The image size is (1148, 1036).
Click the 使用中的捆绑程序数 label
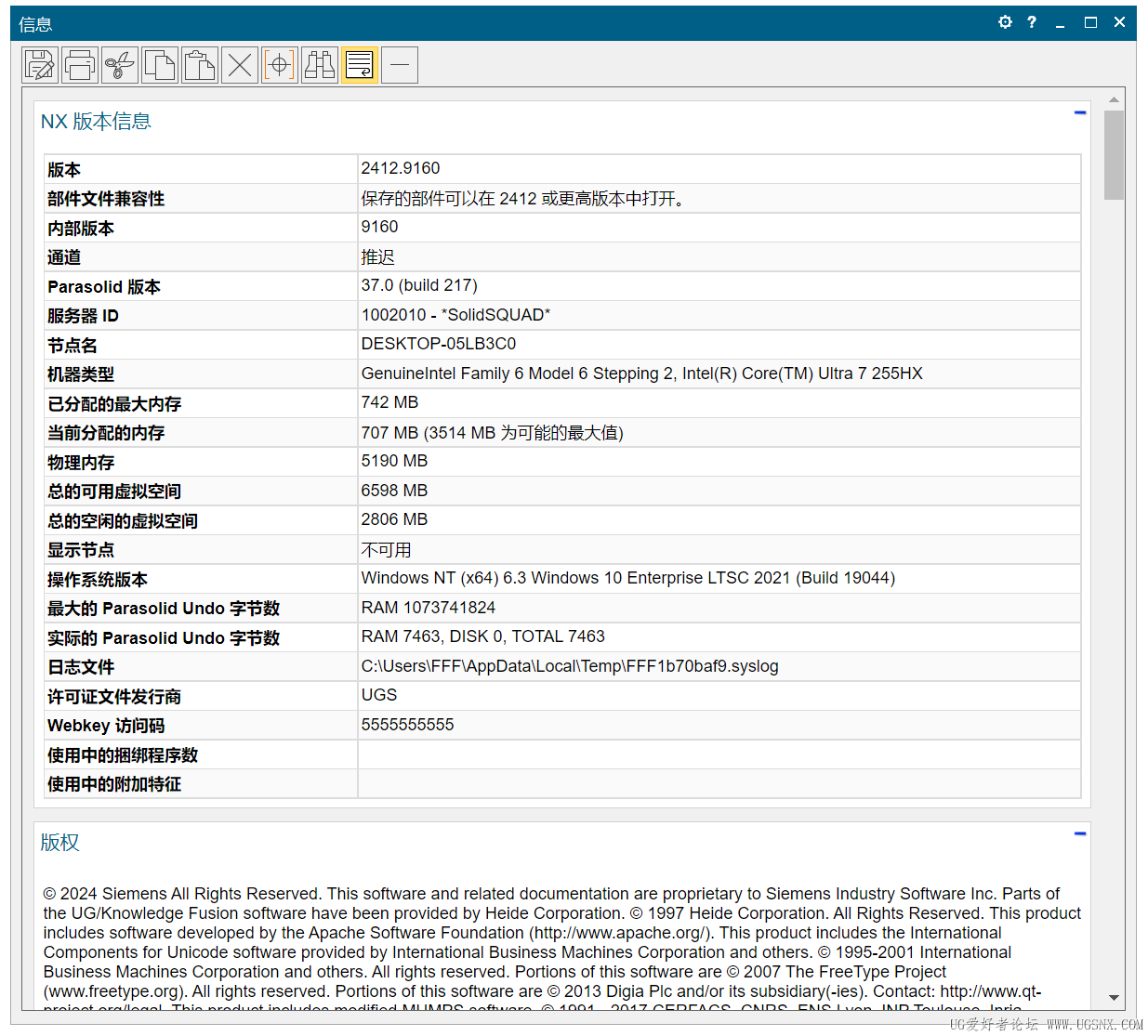point(123,755)
